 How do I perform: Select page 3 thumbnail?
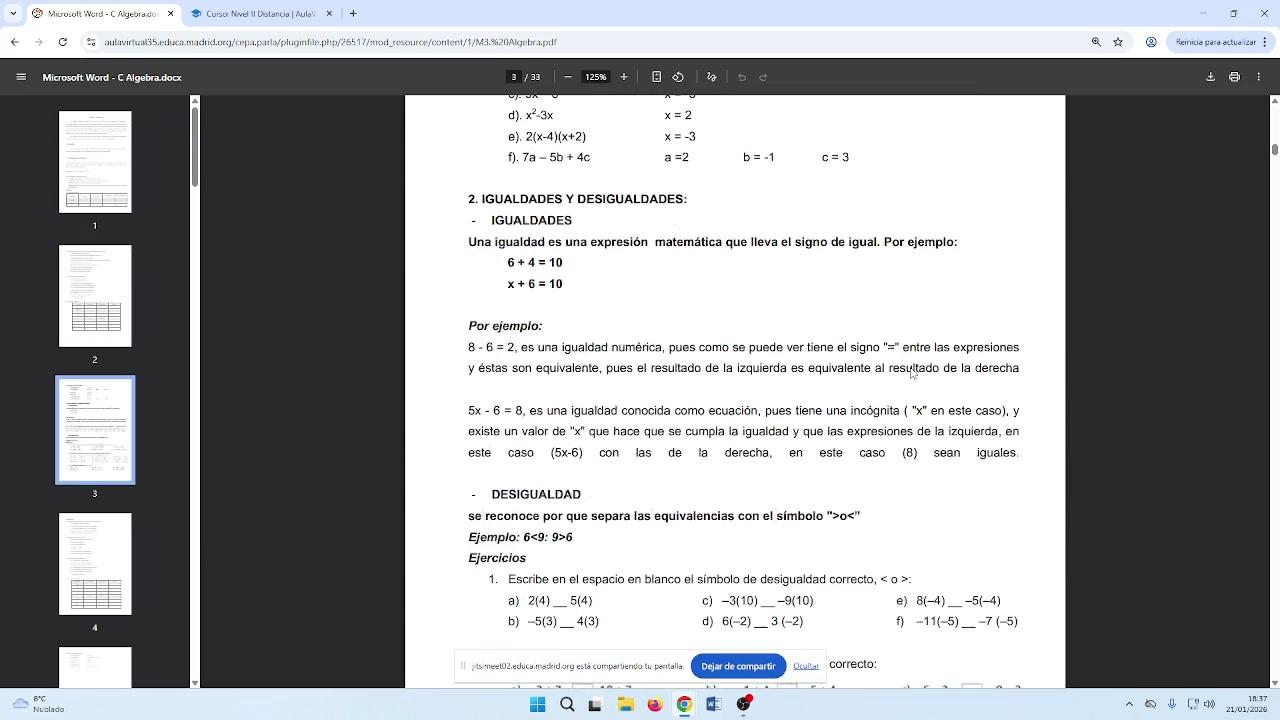point(95,430)
